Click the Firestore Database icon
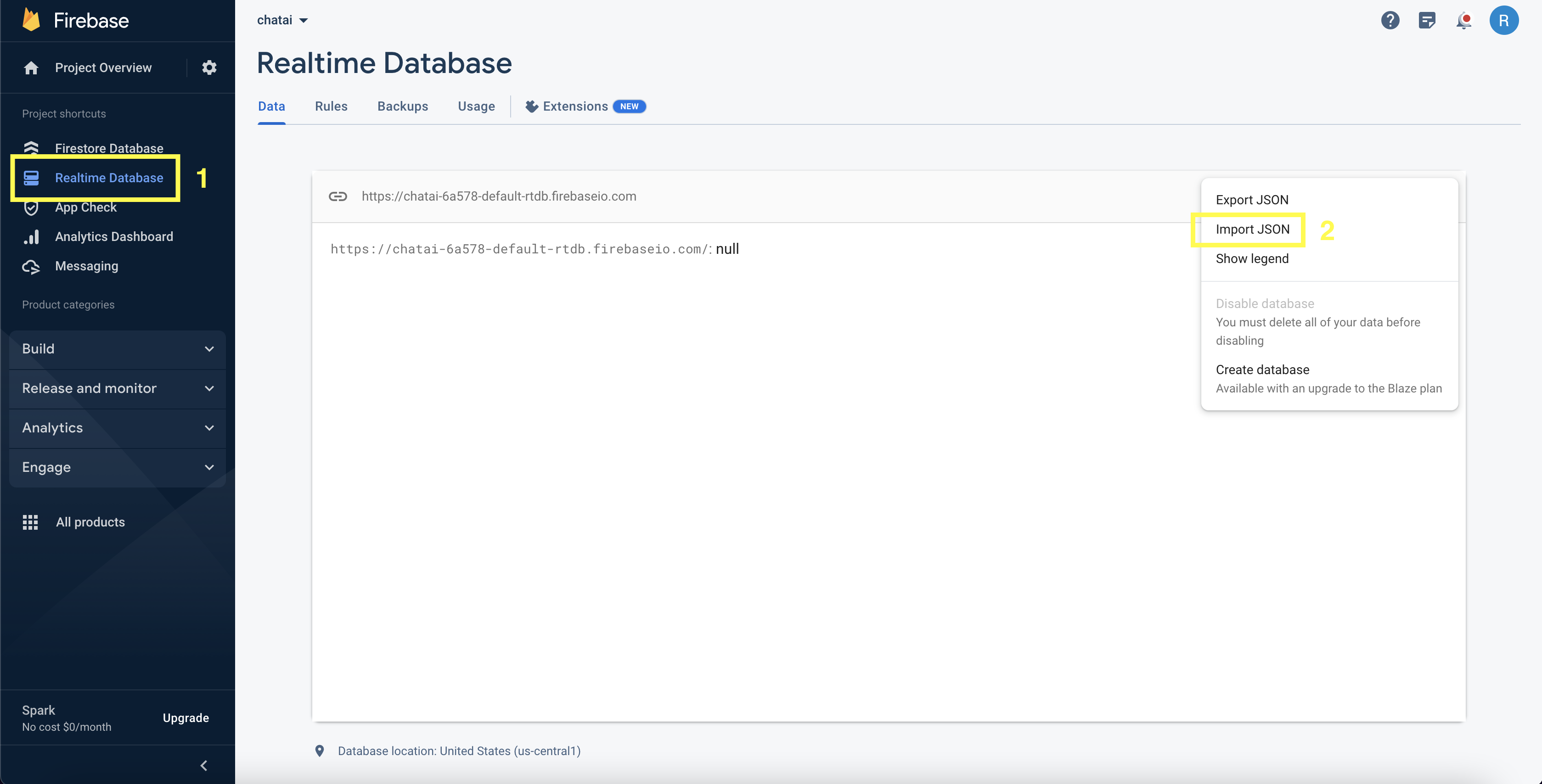1542x784 pixels. (x=31, y=147)
